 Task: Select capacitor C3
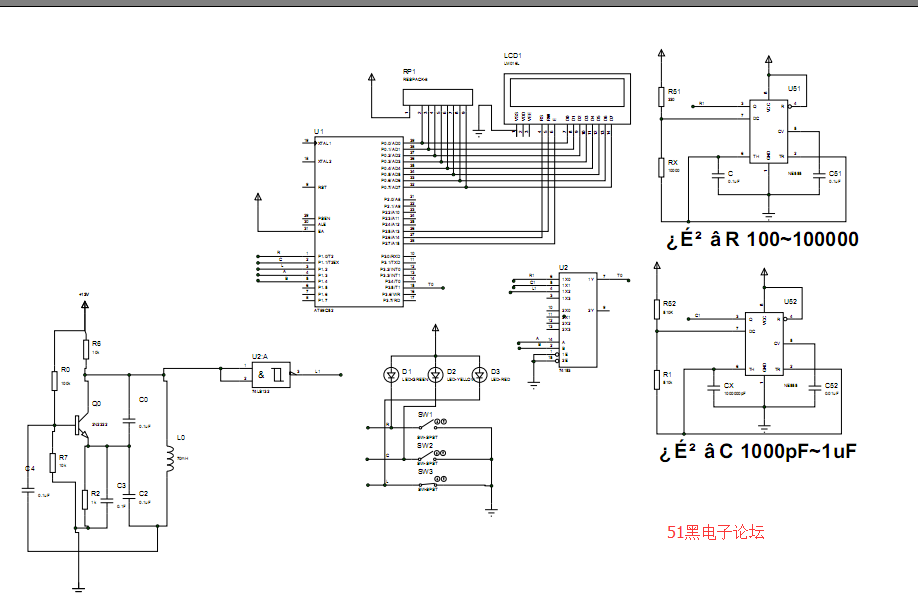point(107,500)
